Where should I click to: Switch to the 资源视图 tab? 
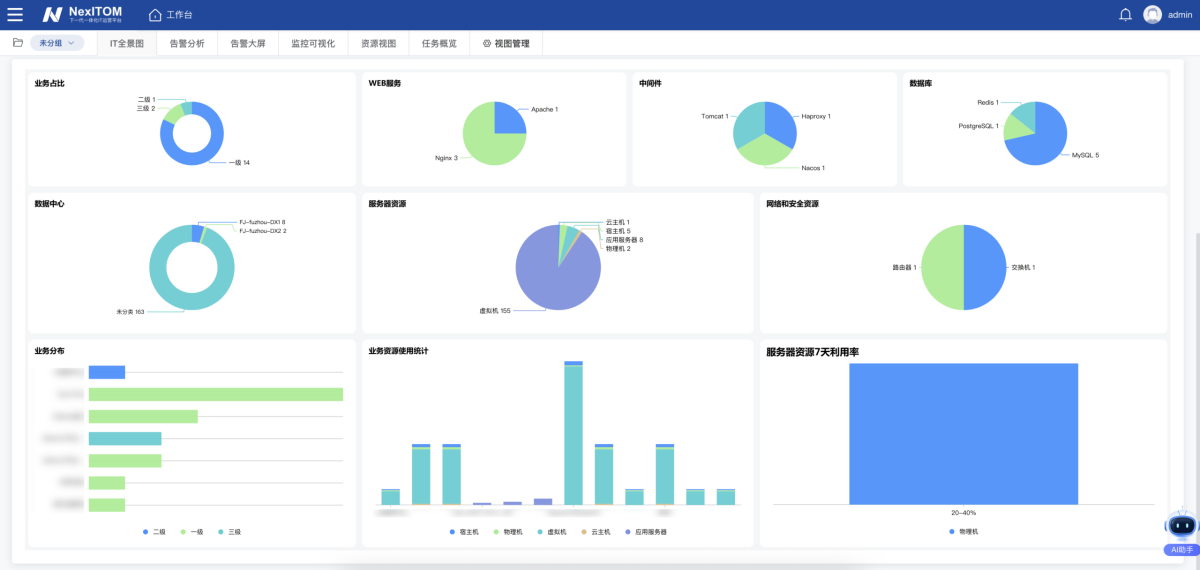(x=378, y=44)
